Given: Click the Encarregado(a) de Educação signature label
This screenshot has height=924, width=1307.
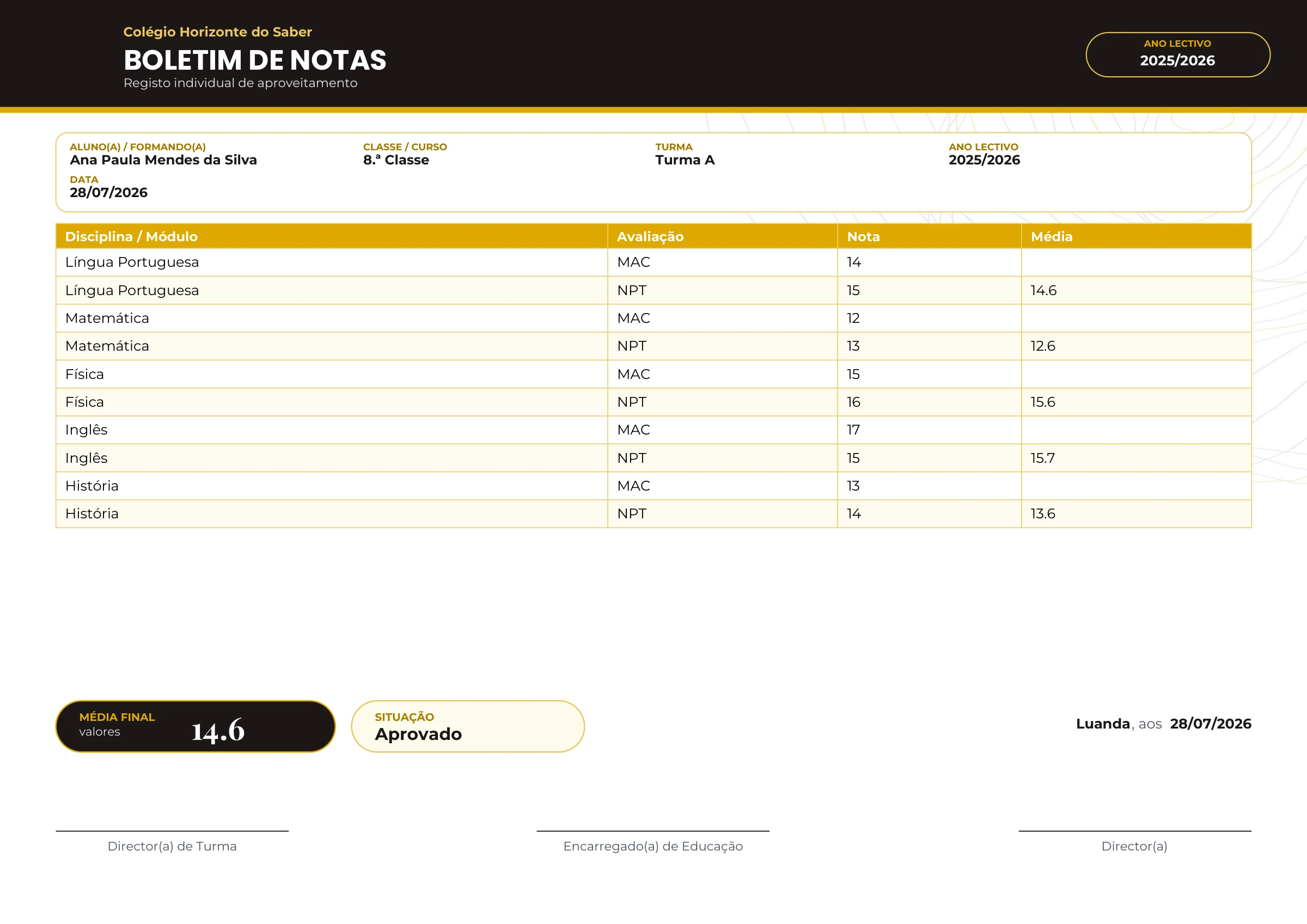Looking at the screenshot, I should click(x=653, y=846).
